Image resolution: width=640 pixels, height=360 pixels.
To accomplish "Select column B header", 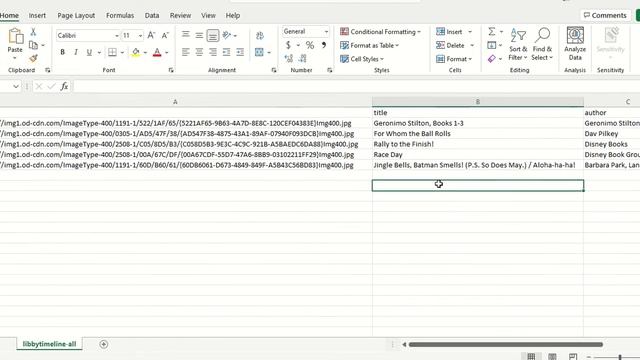I will click(x=478, y=102).
